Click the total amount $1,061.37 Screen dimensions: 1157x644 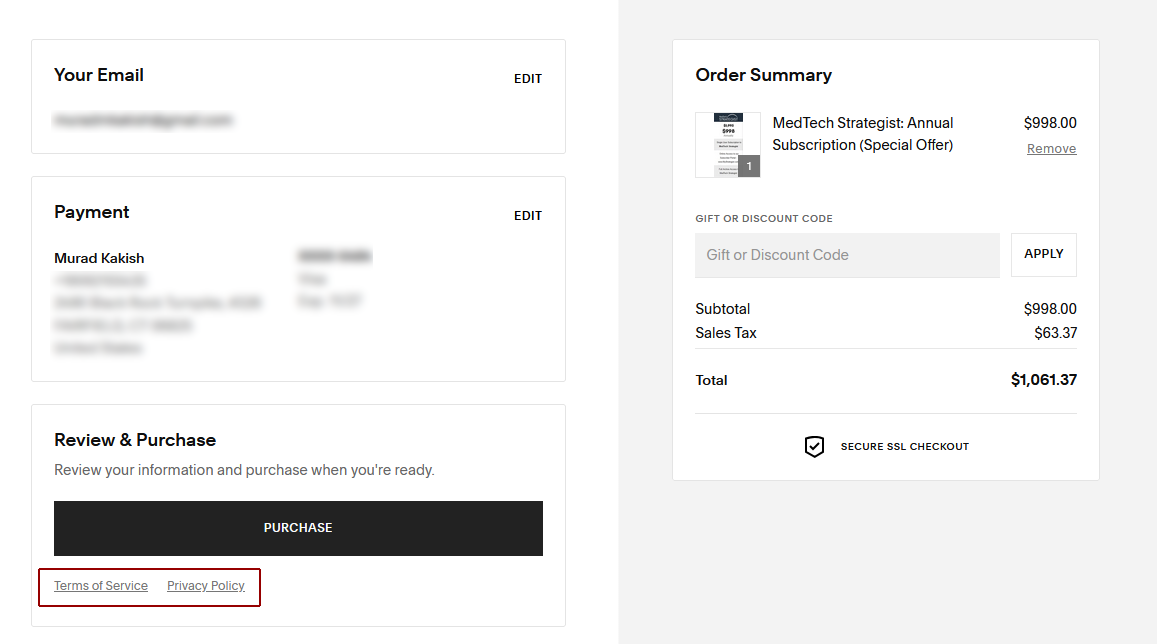pos(1043,380)
